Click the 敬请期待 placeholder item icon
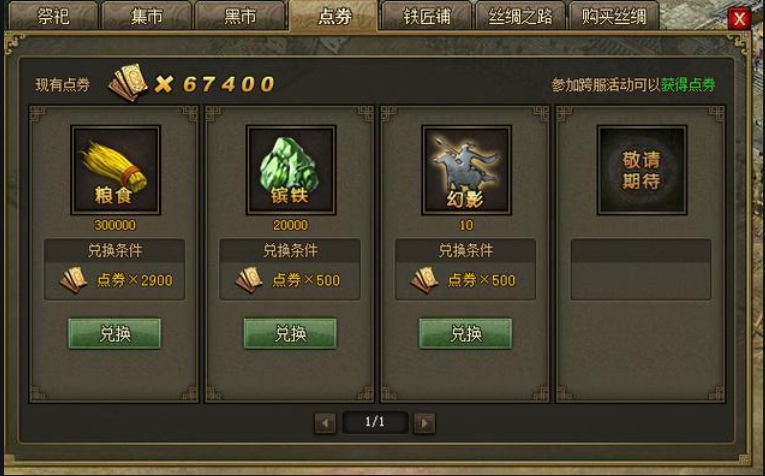The image size is (765, 476). click(x=642, y=170)
